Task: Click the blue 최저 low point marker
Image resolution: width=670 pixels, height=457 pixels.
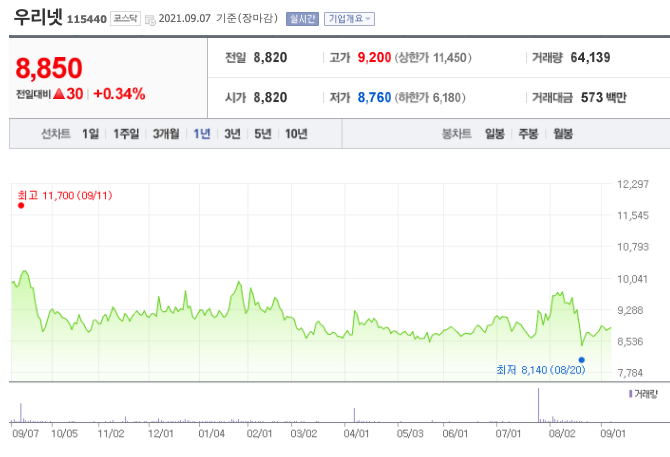Action: point(582,360)
